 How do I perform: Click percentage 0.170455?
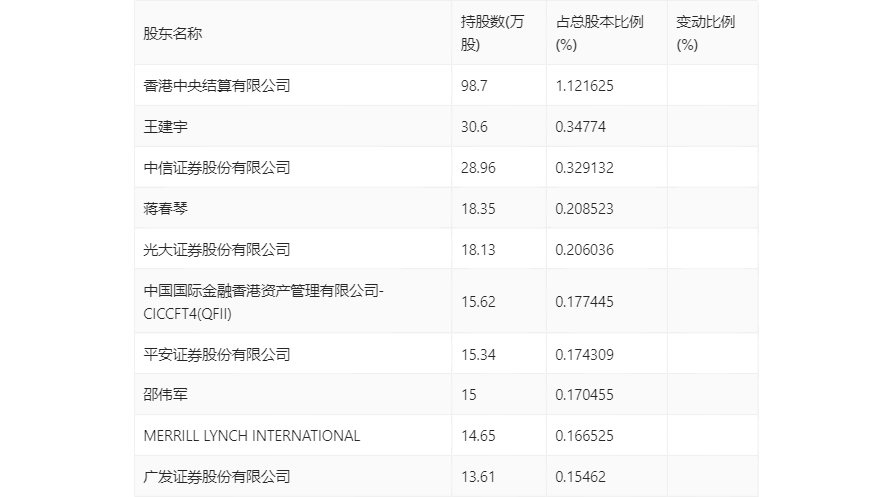click(584, 395)
